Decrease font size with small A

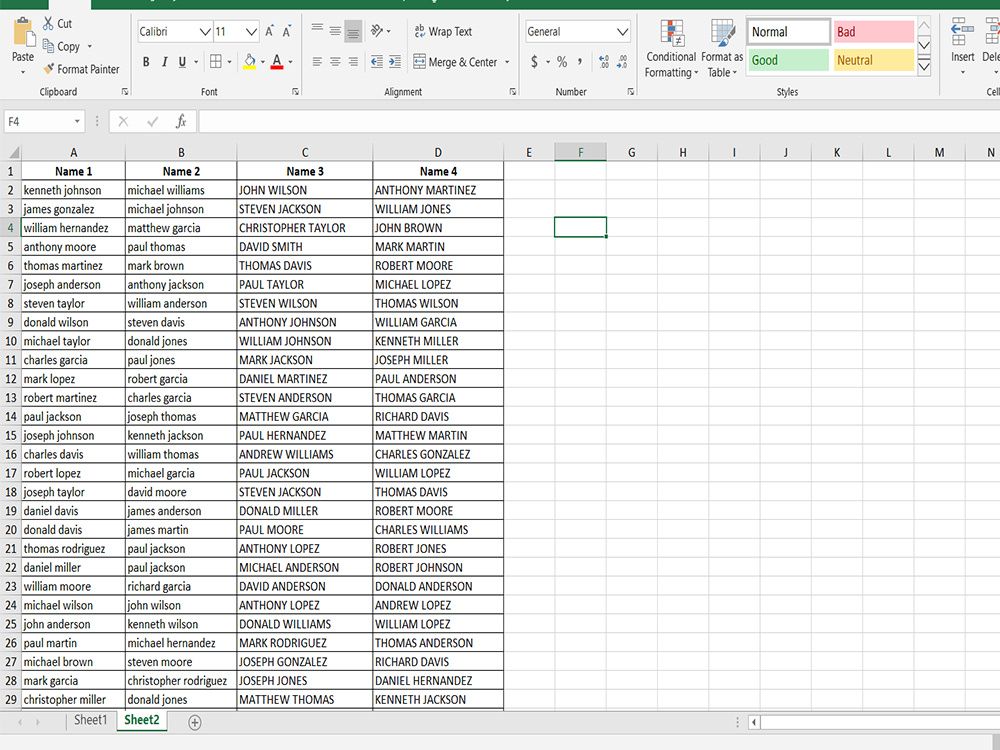[287, 31]
